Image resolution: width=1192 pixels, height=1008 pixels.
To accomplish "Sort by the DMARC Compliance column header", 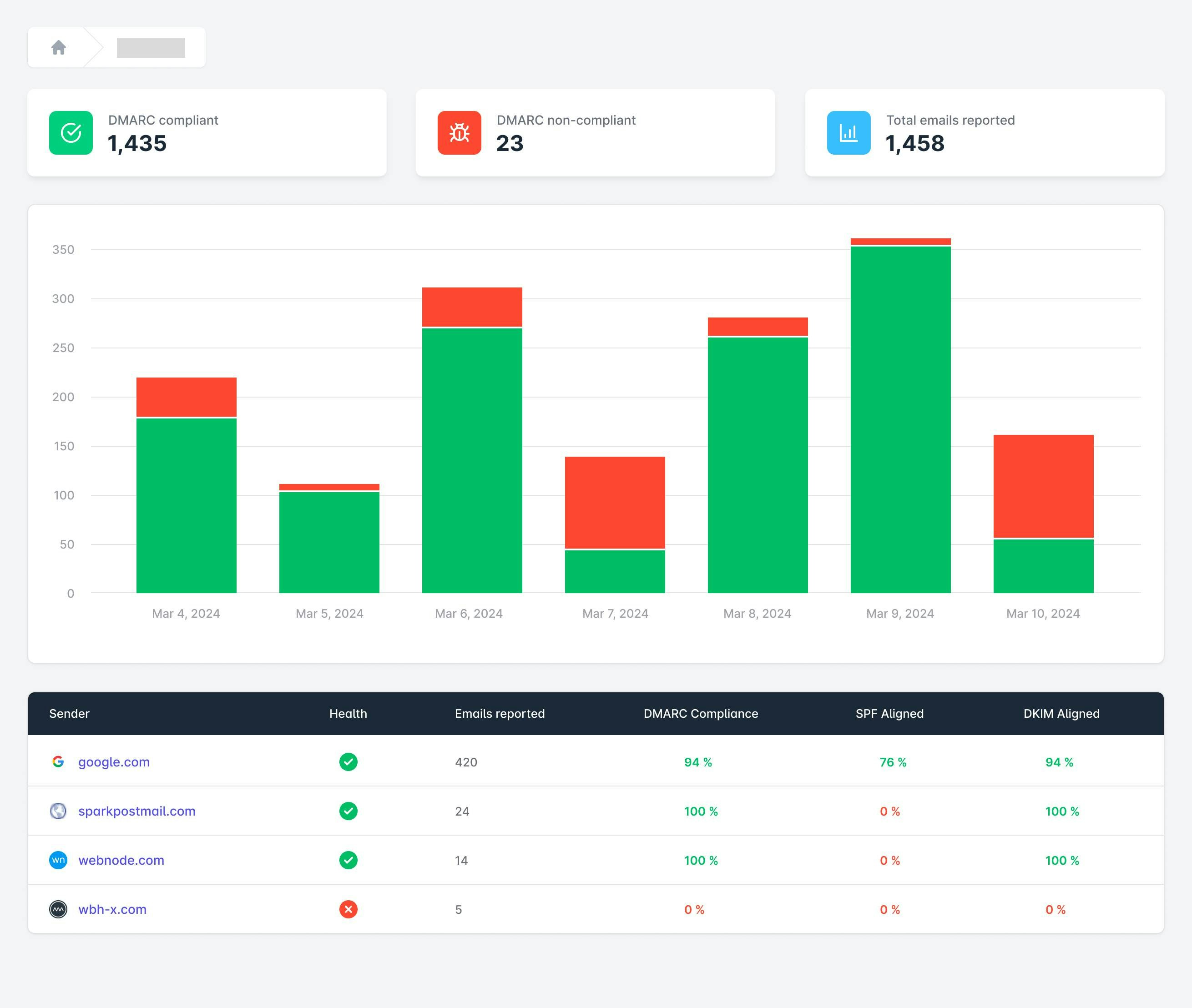I will click(701, 714).
